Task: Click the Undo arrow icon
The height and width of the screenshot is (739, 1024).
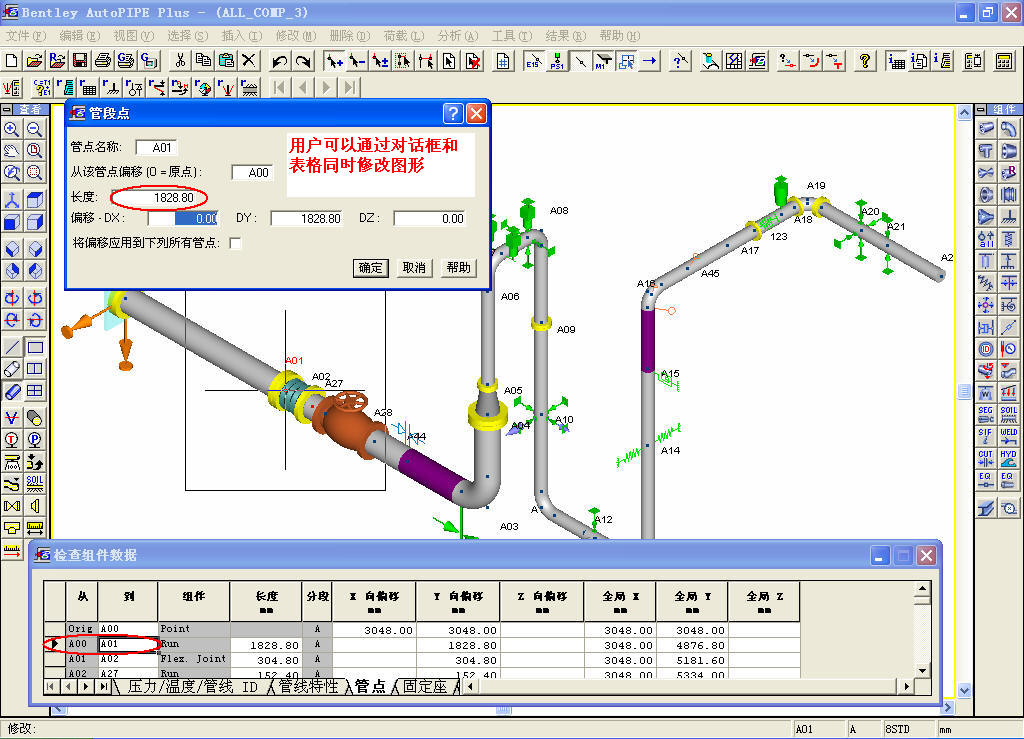Action: click(280, 61)
